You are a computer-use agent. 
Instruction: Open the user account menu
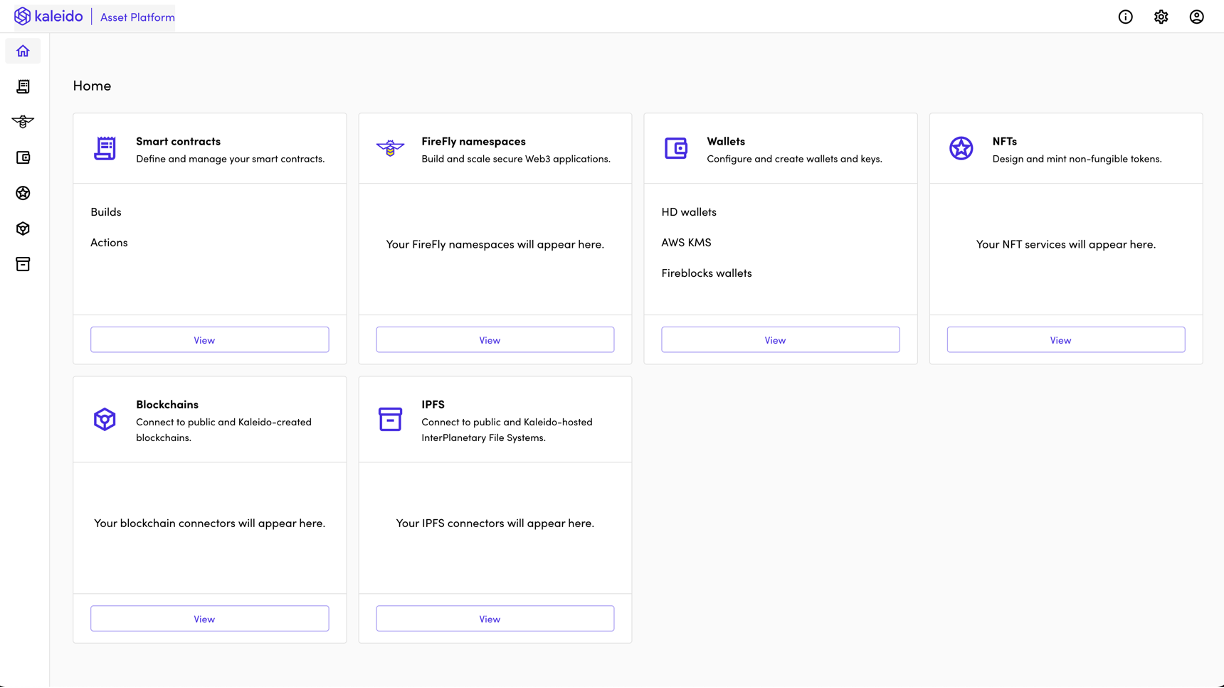pos(1197,16)
